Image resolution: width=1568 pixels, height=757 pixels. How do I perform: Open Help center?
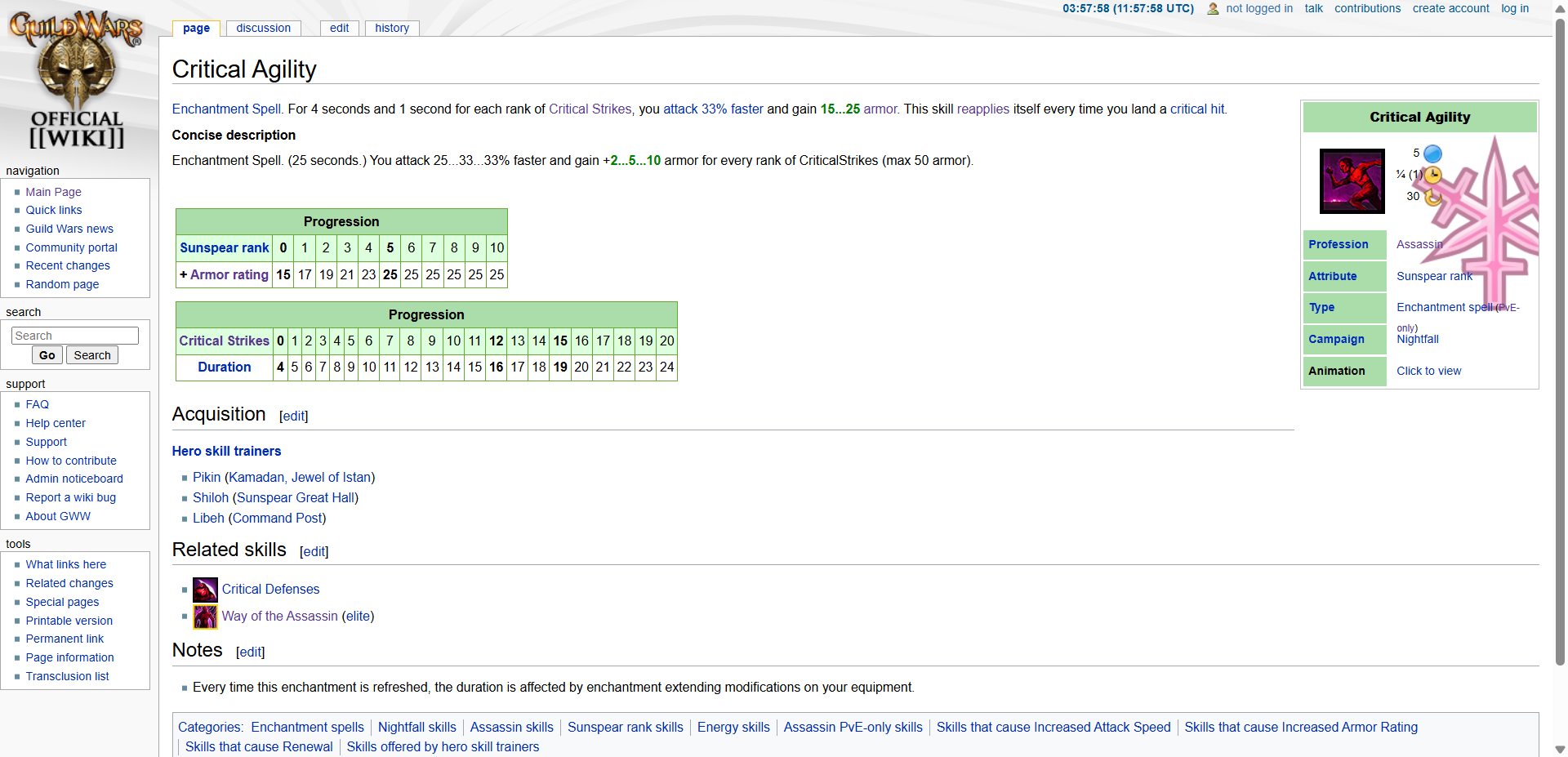[x=55, y=423]
